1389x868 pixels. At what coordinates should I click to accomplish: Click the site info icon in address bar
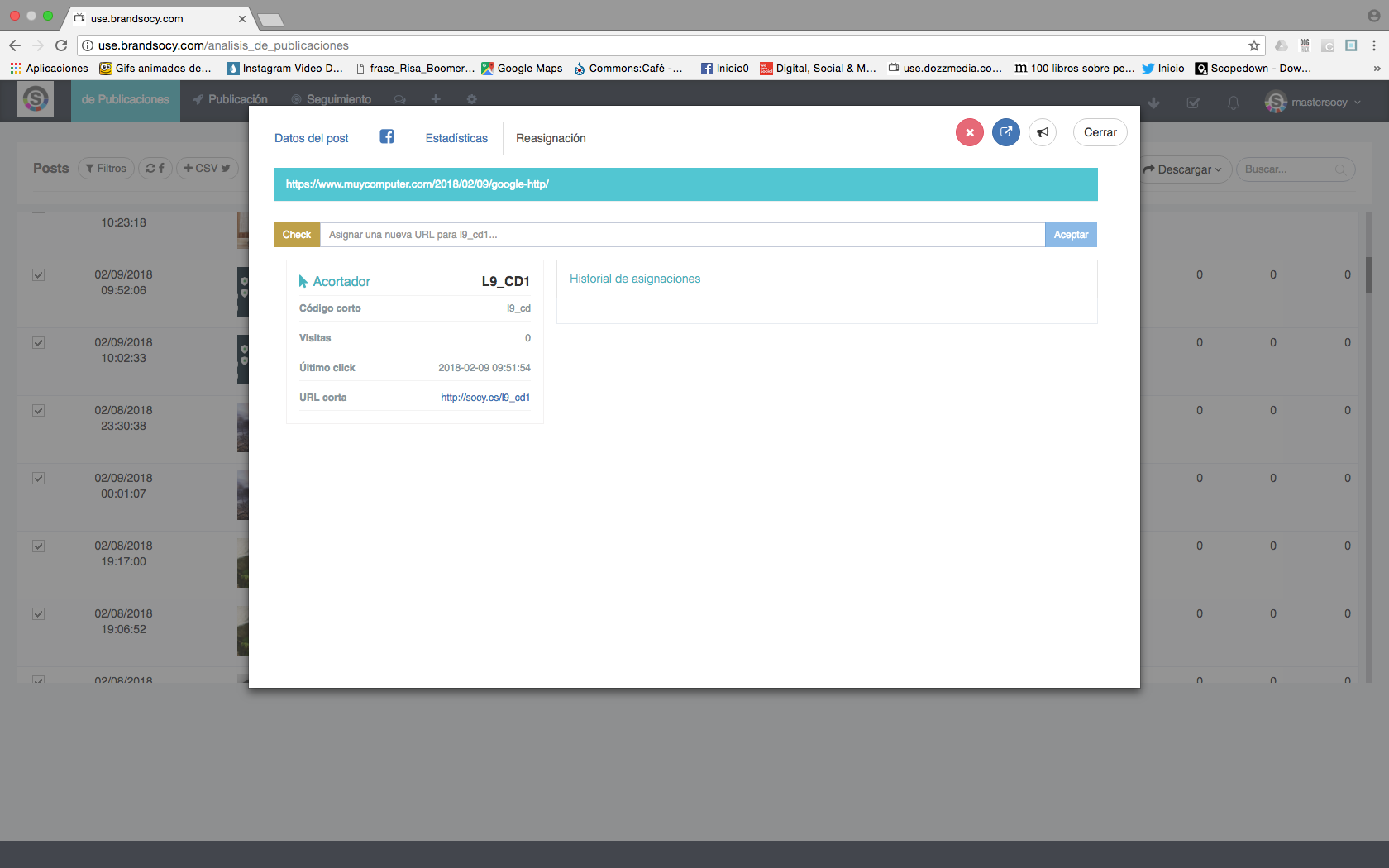click(88, 45)
